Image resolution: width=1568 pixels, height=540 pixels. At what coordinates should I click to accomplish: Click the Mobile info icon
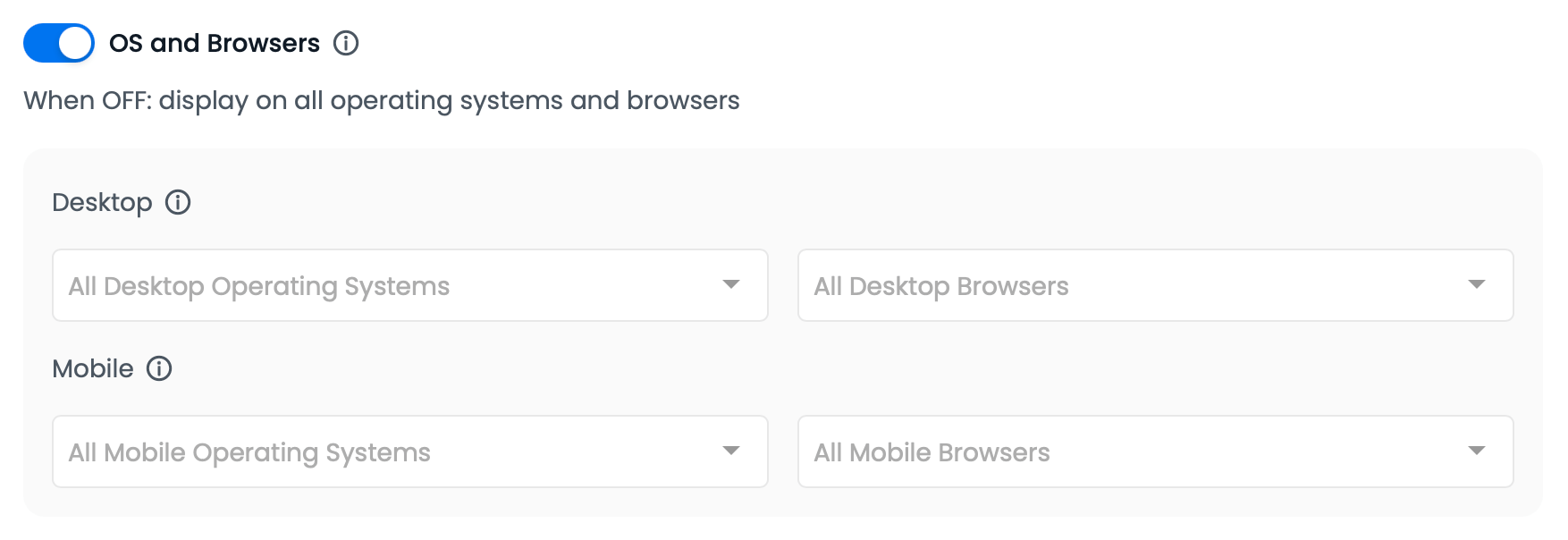(x=159, y=368)
